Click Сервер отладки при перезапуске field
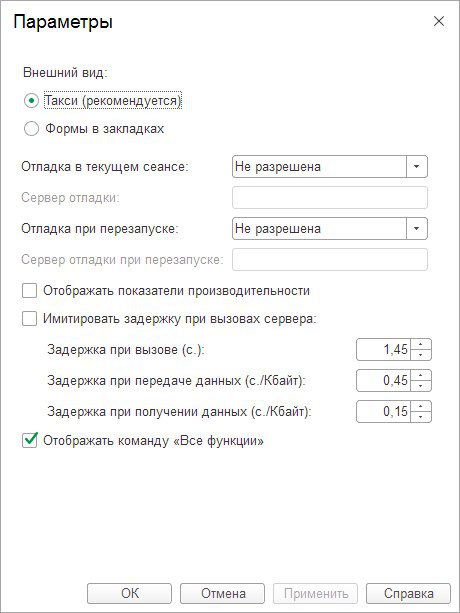 (330, 260)
